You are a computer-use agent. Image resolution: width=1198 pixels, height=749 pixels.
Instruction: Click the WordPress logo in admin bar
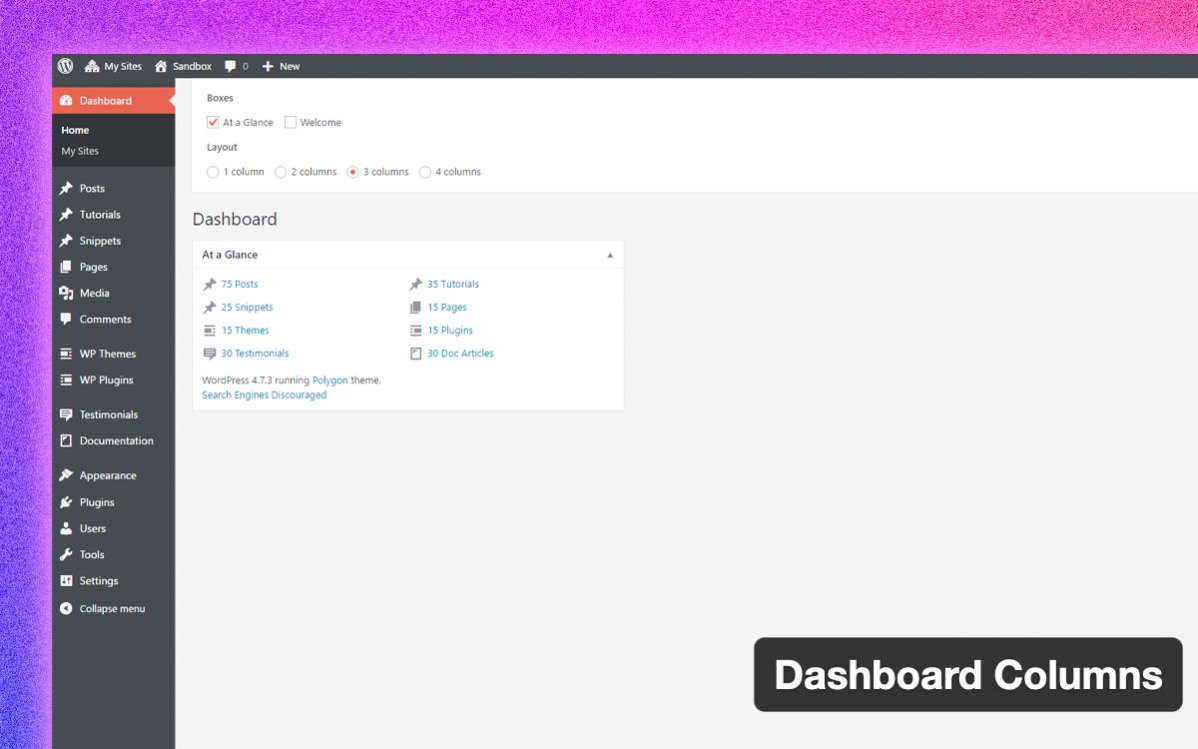66,66
